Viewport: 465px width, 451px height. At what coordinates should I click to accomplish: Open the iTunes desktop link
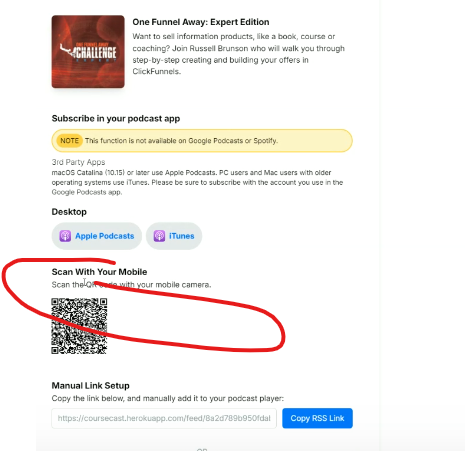click(174, 236)
